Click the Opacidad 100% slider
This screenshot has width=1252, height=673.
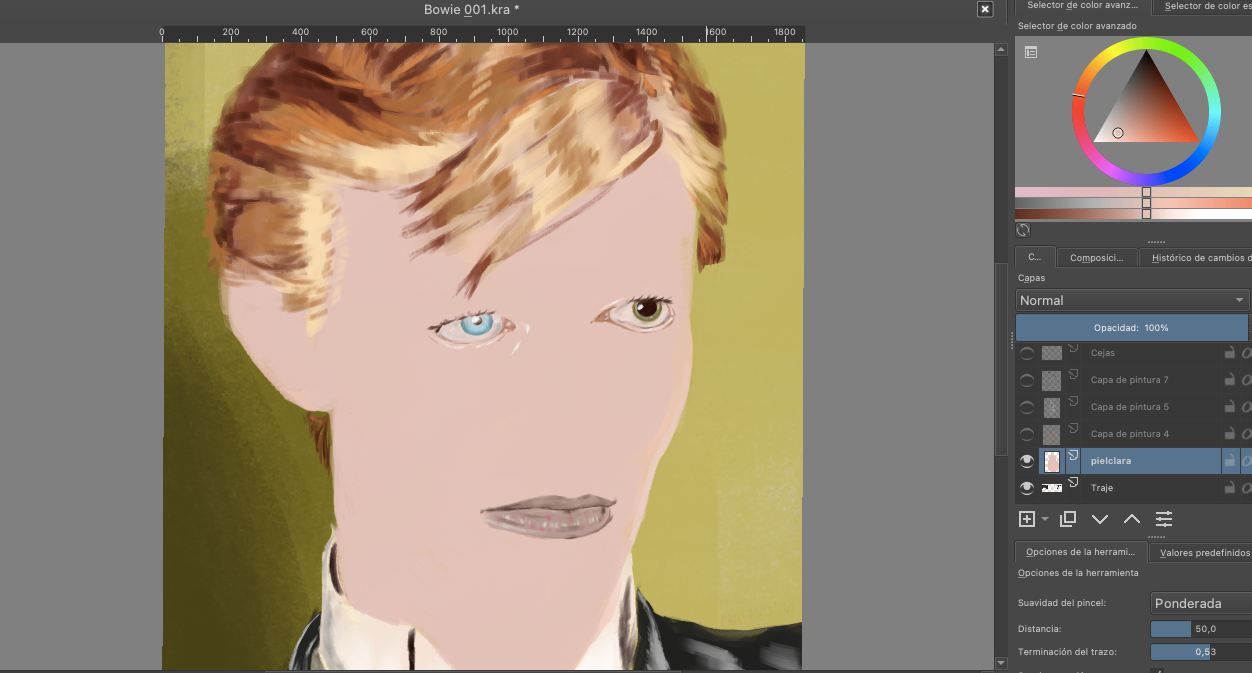[x=1131, y=328]
